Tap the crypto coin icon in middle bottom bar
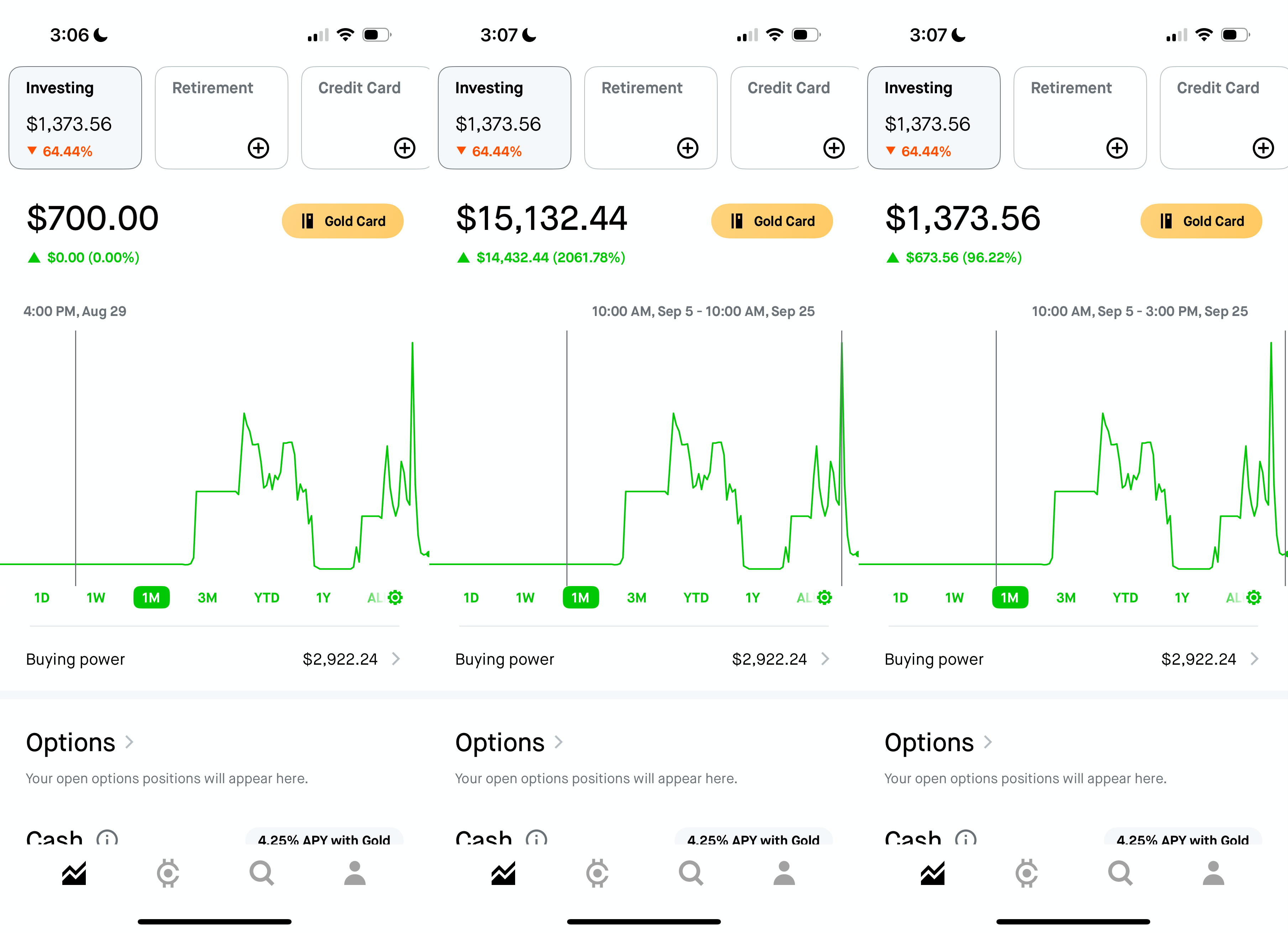The image size is (1288, 933). pyautogui.click(x=597, y=873)
